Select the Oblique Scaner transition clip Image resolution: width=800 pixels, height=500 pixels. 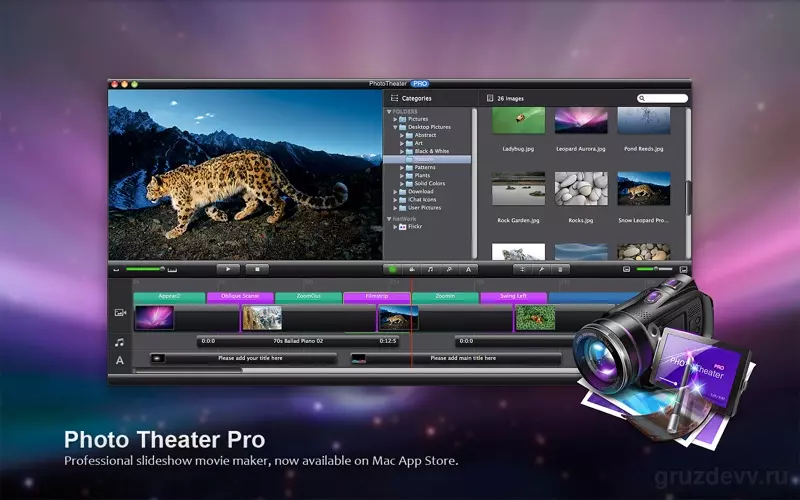(240, 297)
